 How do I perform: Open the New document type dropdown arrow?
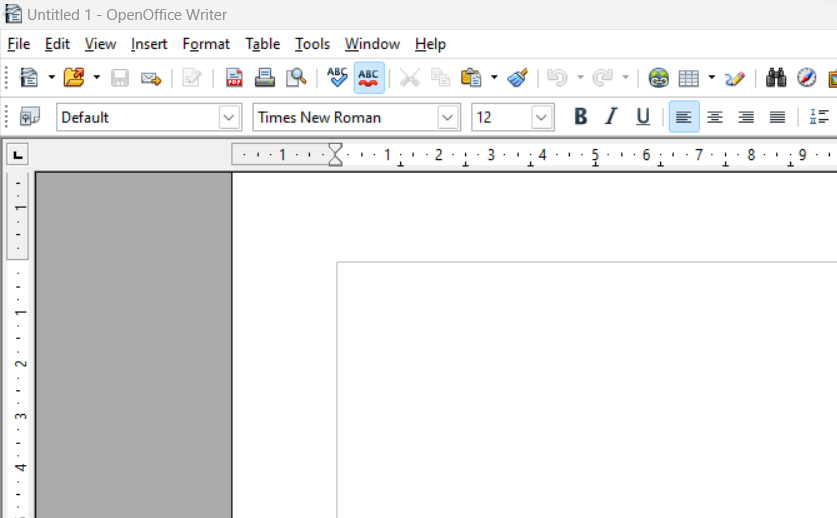pos(51,78)
